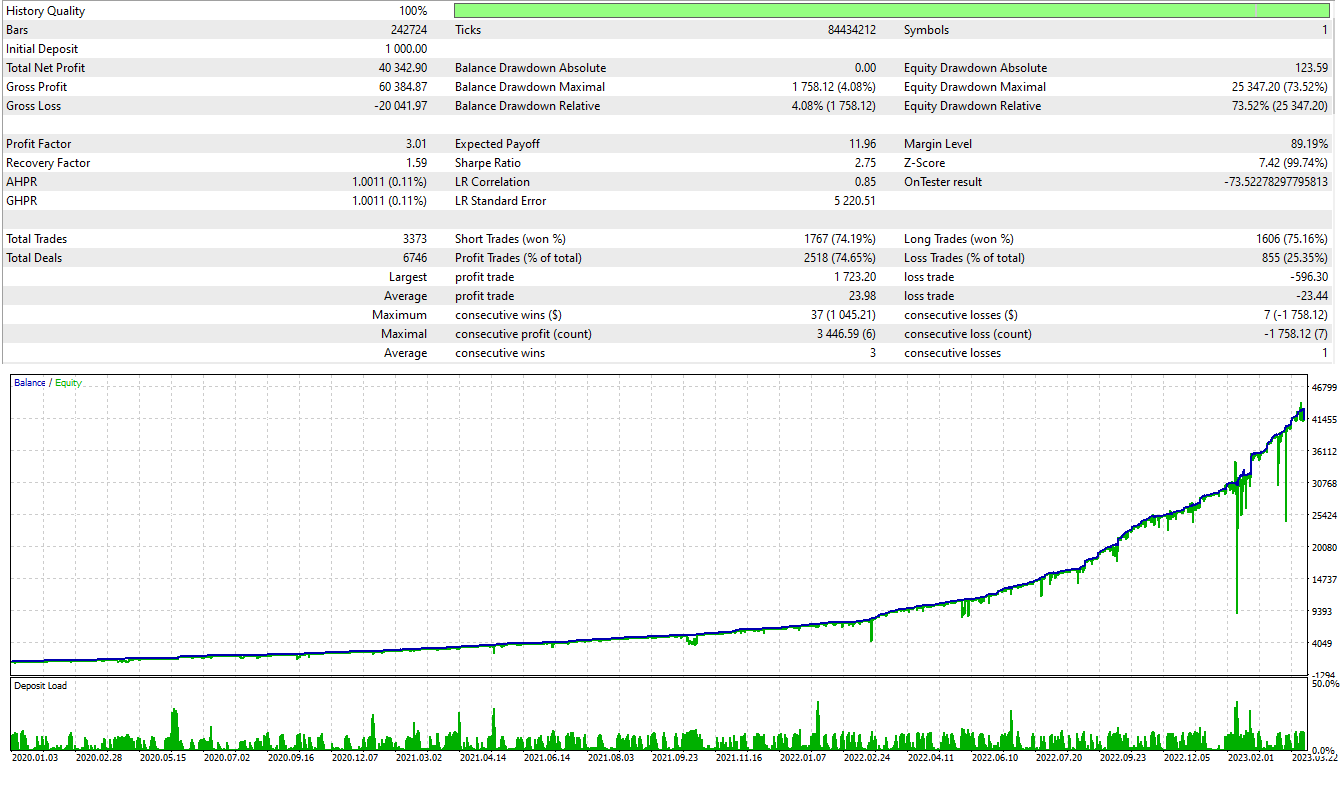This screenshot has height=800, width=1344.
Task: Click date label '2023.02.01' on timeline
Action: [1253, 758]
